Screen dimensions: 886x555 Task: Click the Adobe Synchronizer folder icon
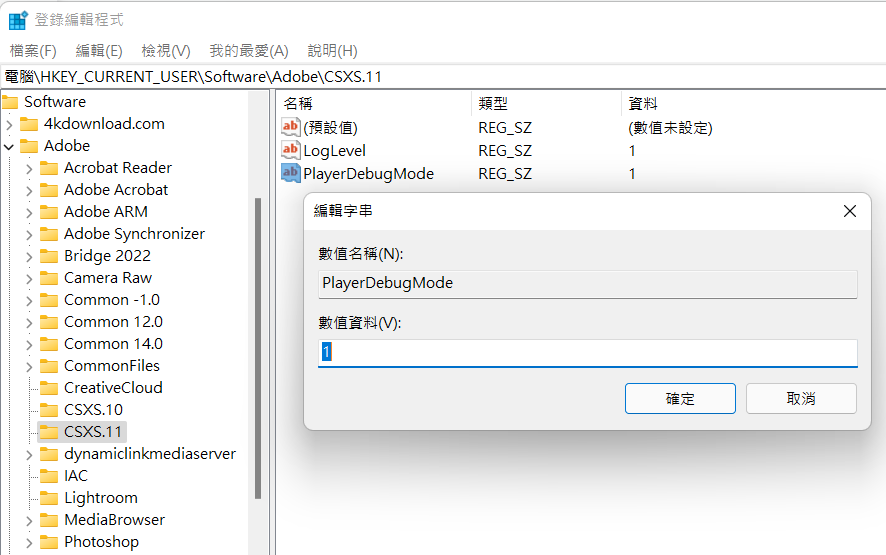(49, 234)
